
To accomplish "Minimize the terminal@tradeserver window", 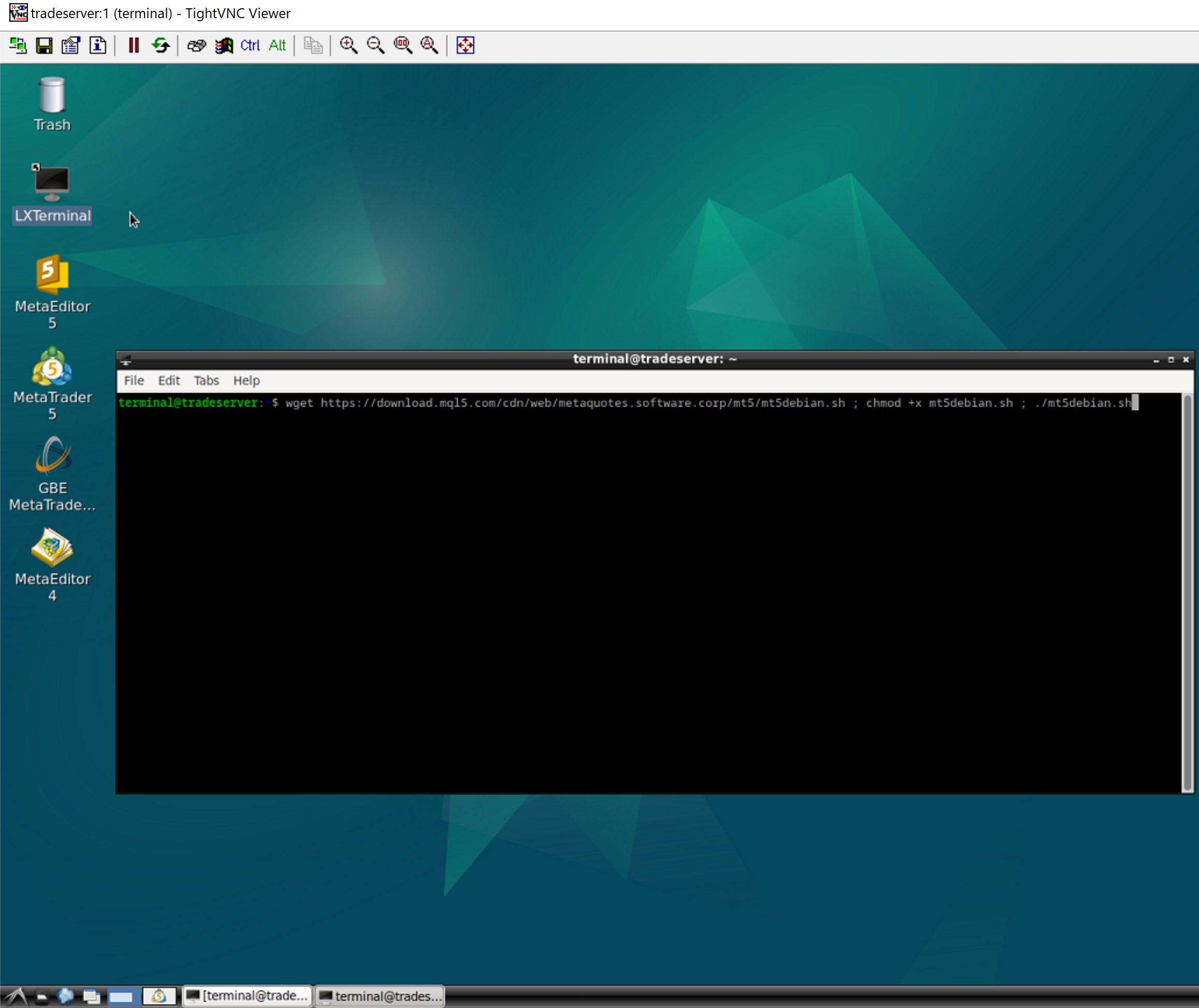I will click(1156, 360).
